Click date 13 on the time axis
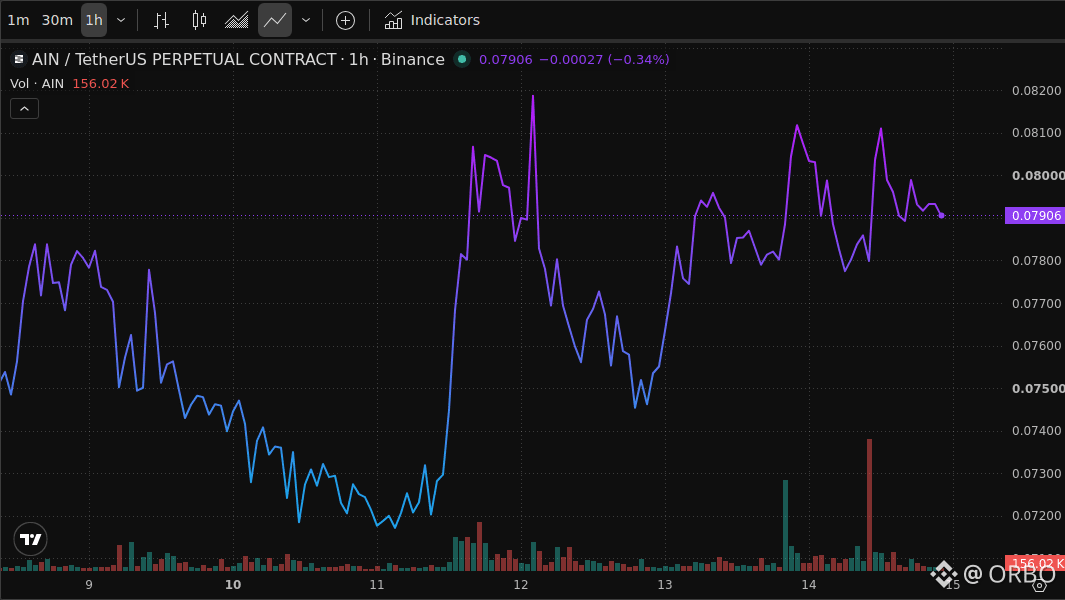1065x600 pixels. click(665, 584)
